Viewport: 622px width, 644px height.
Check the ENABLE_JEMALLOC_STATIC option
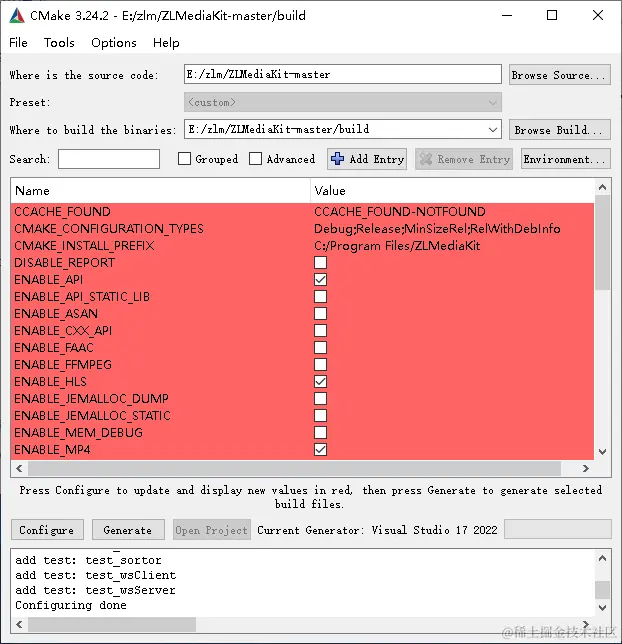pos(320,416)
